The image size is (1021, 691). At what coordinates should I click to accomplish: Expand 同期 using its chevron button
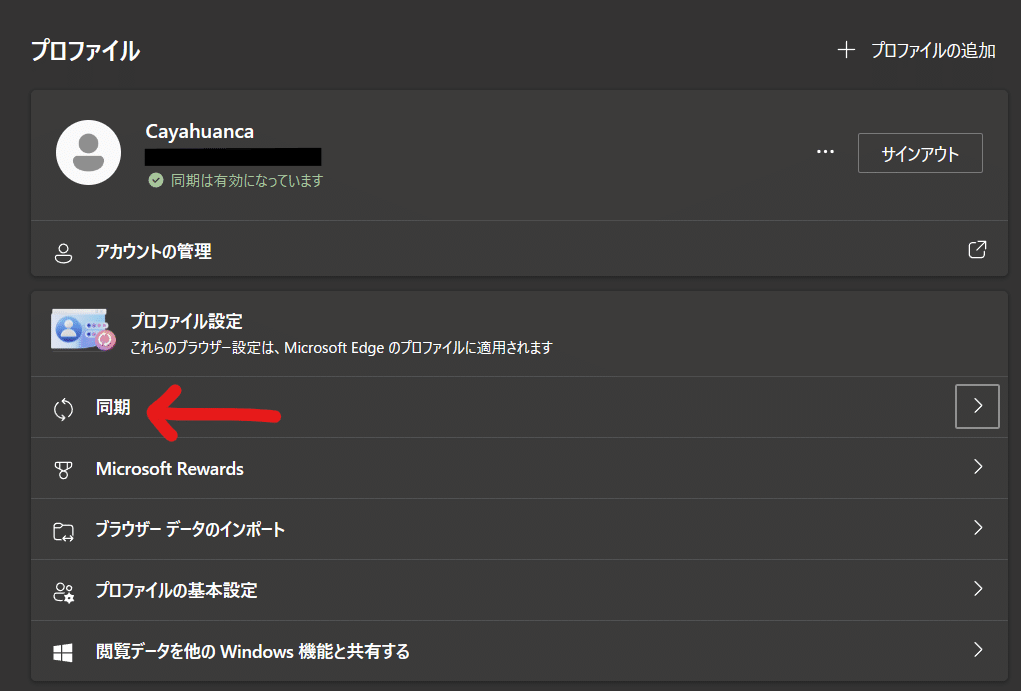(977, 406)
